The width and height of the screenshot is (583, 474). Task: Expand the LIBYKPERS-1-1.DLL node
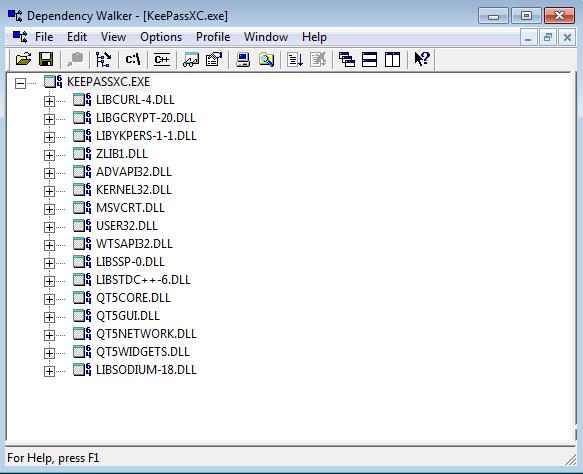[x=49, y=137]
